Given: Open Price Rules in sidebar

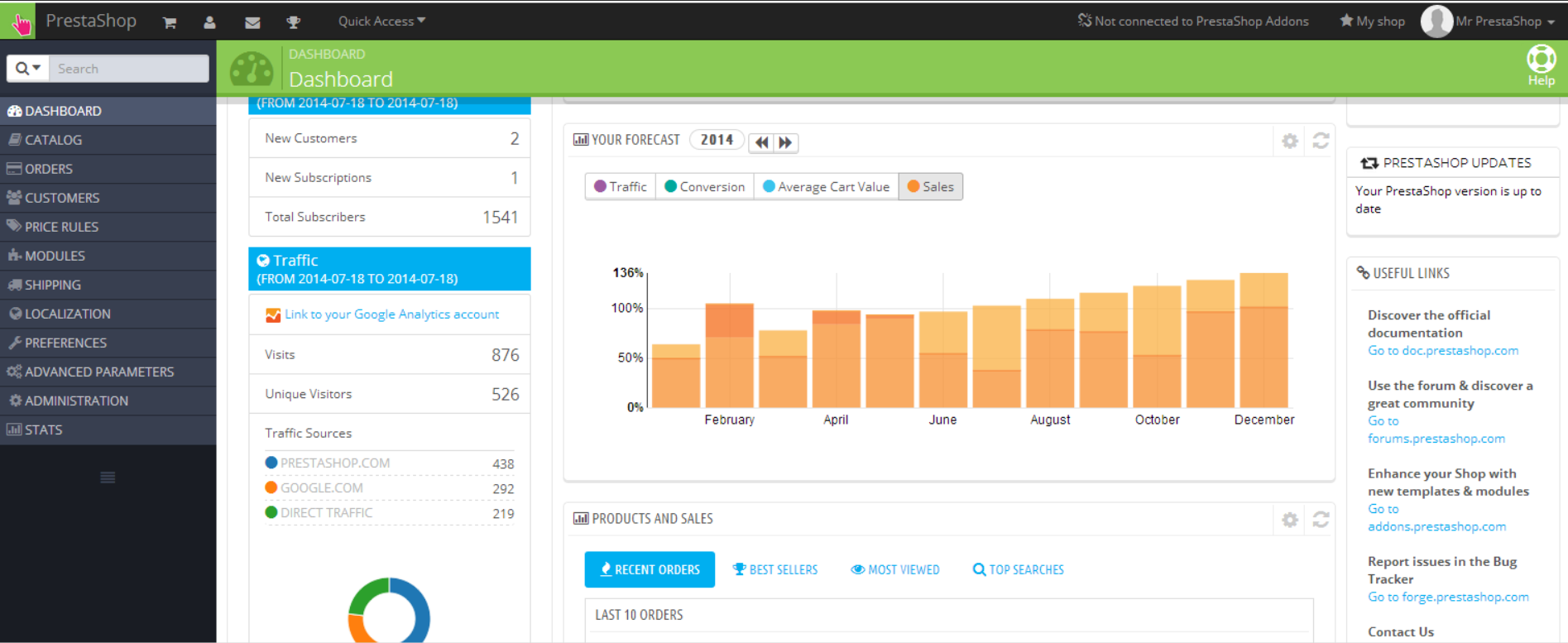Looking at the screenshot, I should pyautogui.click(x=108, y=227).
